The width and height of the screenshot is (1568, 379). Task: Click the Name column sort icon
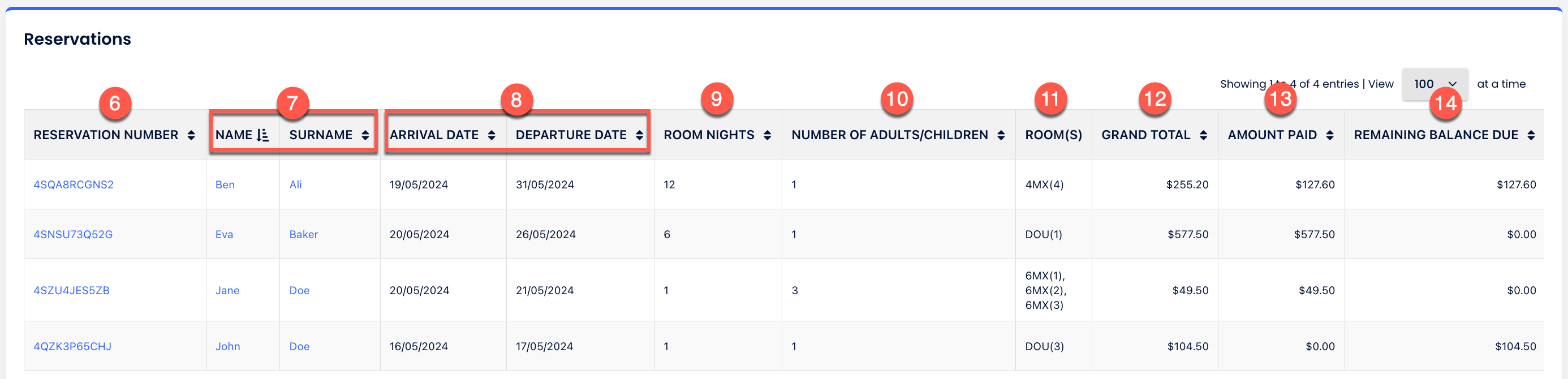point(261,135)
